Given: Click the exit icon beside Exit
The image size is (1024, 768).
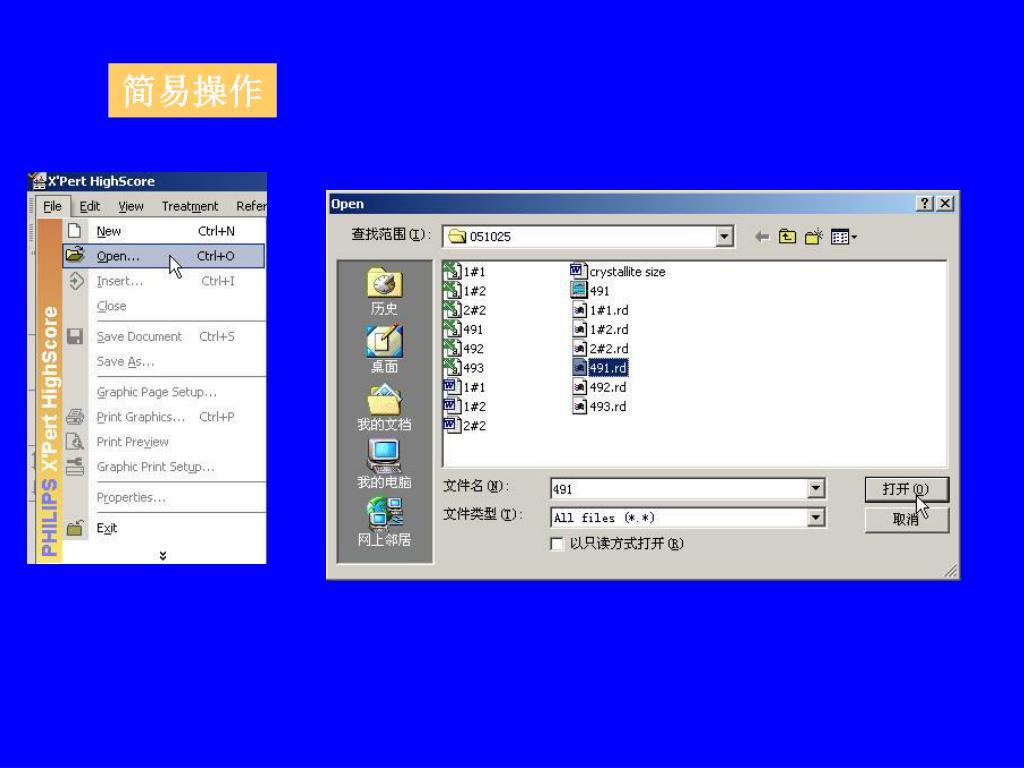Looking at the screenshot, I should coord(75,527).
